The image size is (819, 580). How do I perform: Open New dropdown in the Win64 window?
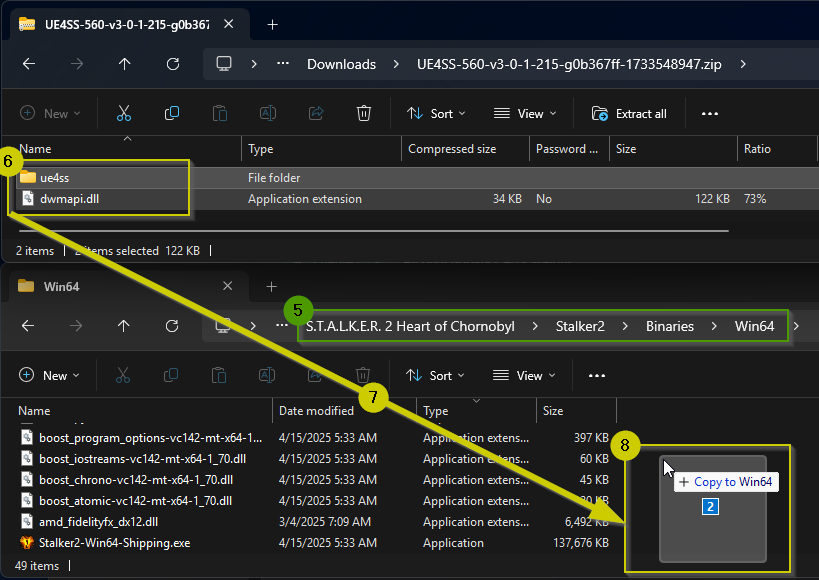point(49,375)
